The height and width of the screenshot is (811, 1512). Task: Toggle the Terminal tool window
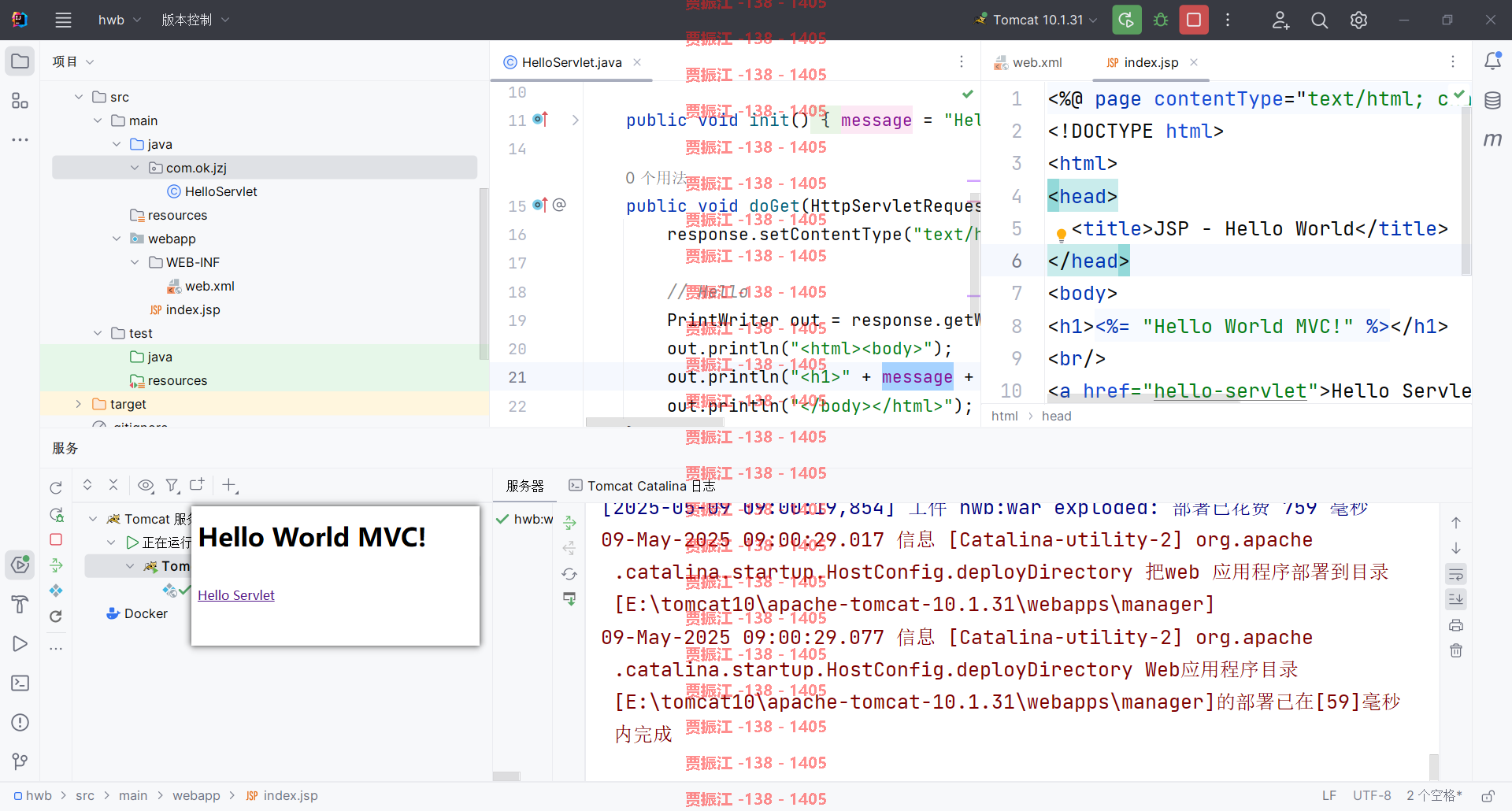pos(20,683)
